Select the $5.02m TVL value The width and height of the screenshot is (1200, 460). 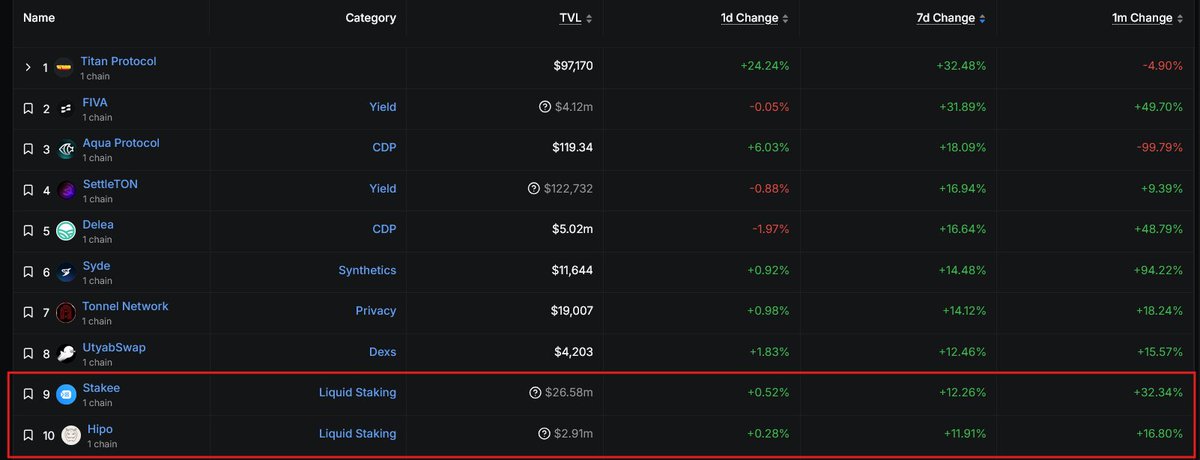tap(572, 229)
